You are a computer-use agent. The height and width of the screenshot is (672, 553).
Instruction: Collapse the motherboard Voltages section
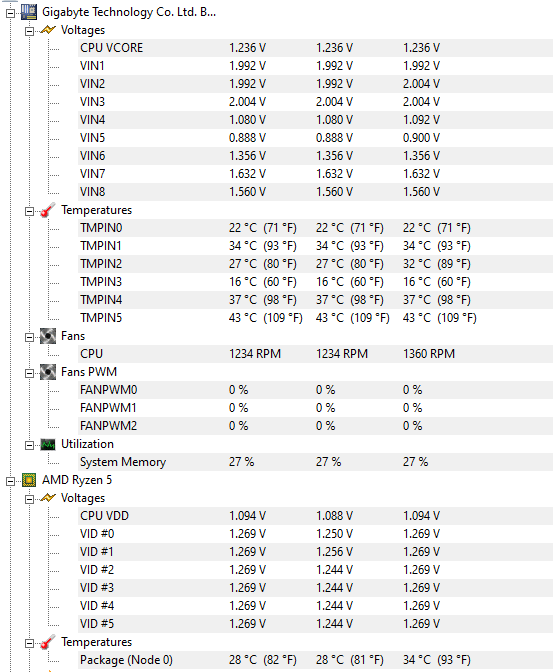point(29,31)
